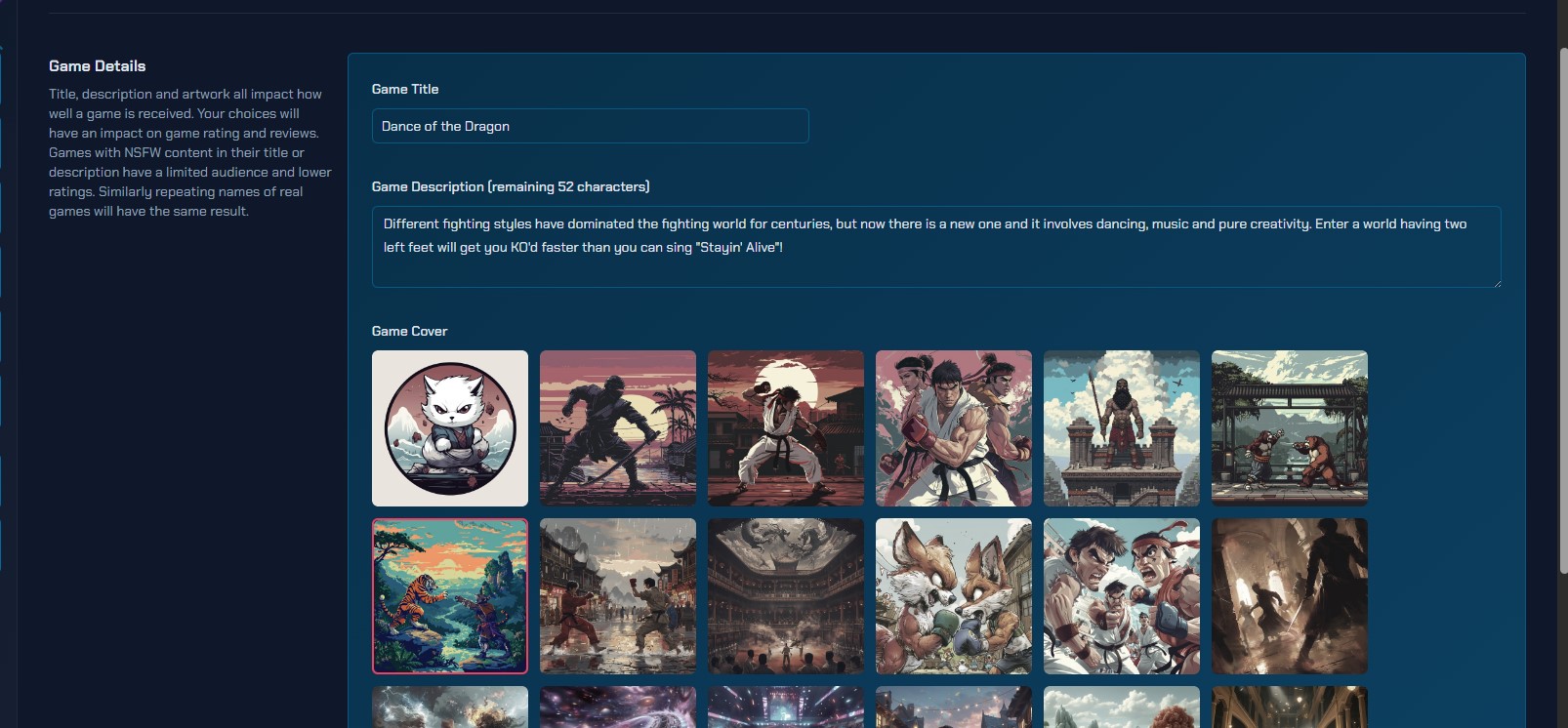Viewport: 1568px width, 728px height.
Task: Click the Game Details heading
Action: click(98, 66)
